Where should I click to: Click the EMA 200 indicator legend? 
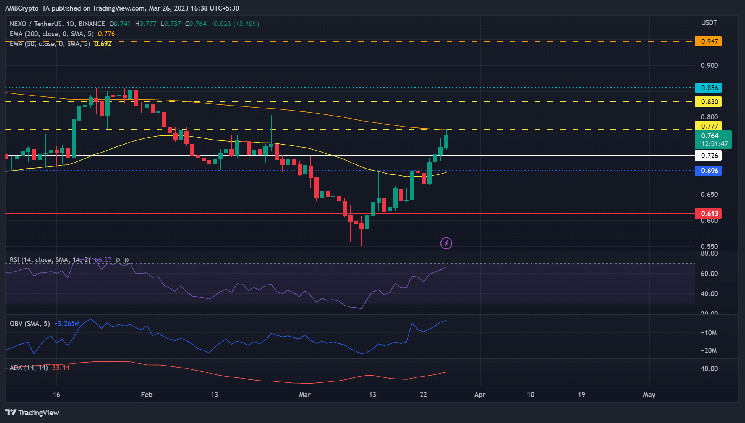point(62,34)
